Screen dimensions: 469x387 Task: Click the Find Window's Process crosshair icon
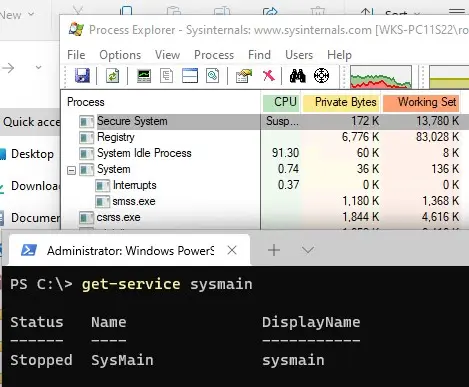[321, 76]
